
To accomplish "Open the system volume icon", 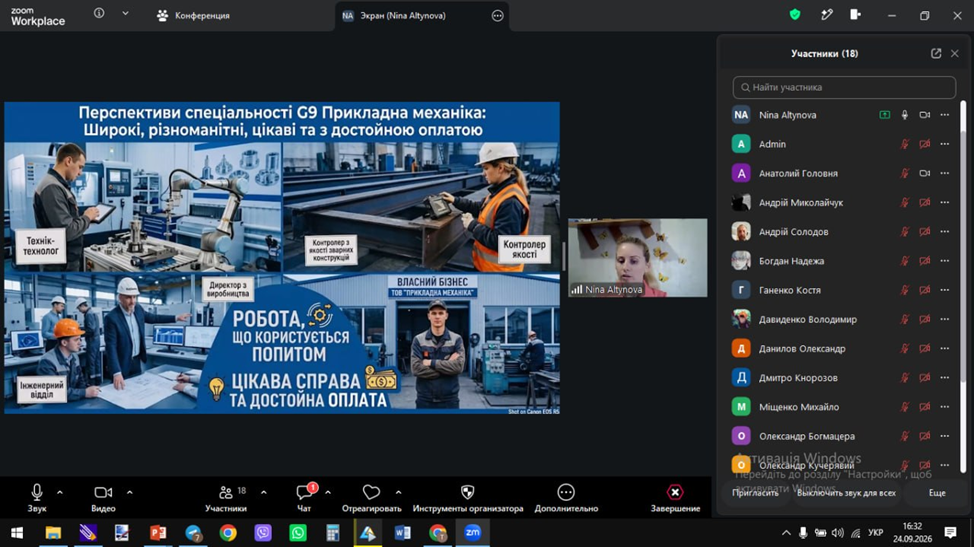I will tap(838, 533).
